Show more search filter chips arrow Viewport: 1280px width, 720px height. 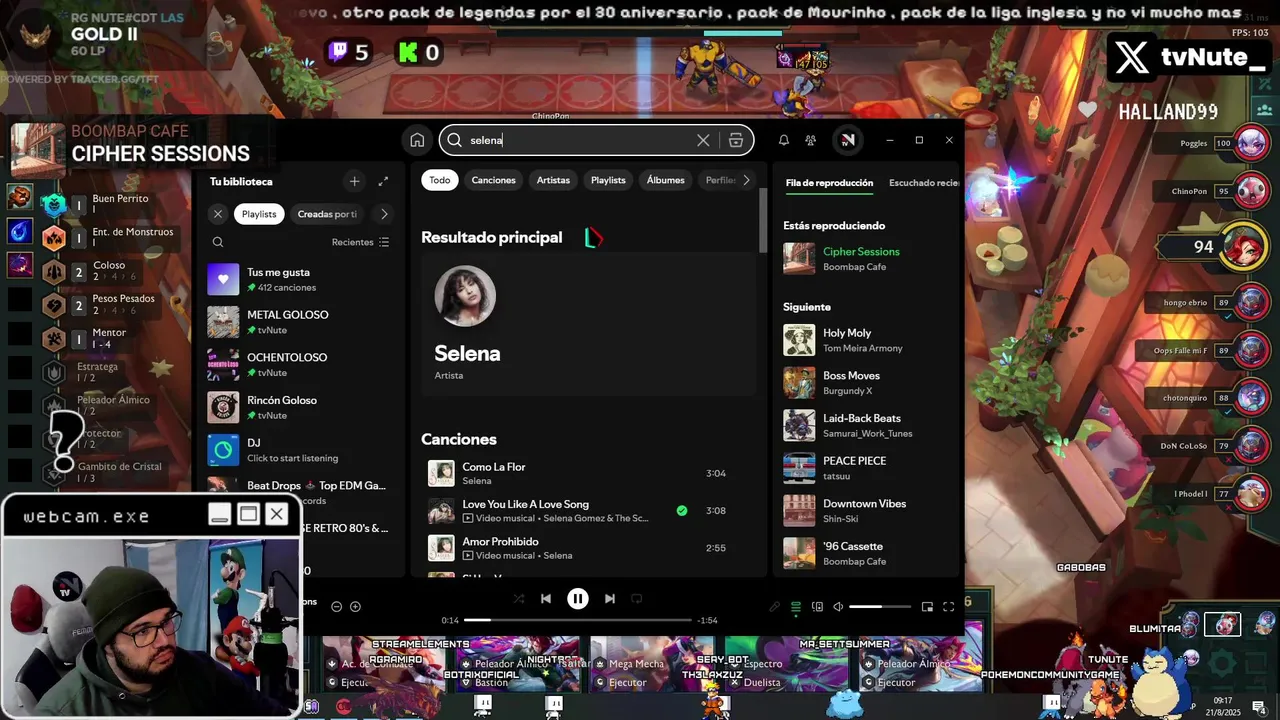tap(746, 180)
